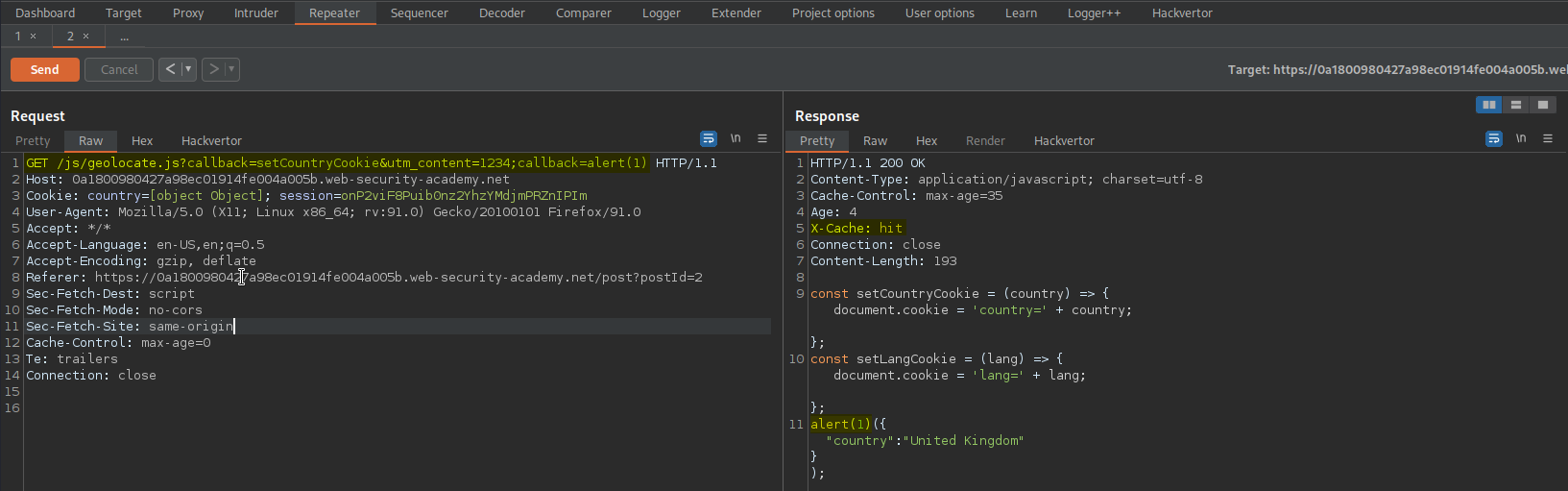Go forward to next request in history
1568x491 pixels.
coord(214,69)
